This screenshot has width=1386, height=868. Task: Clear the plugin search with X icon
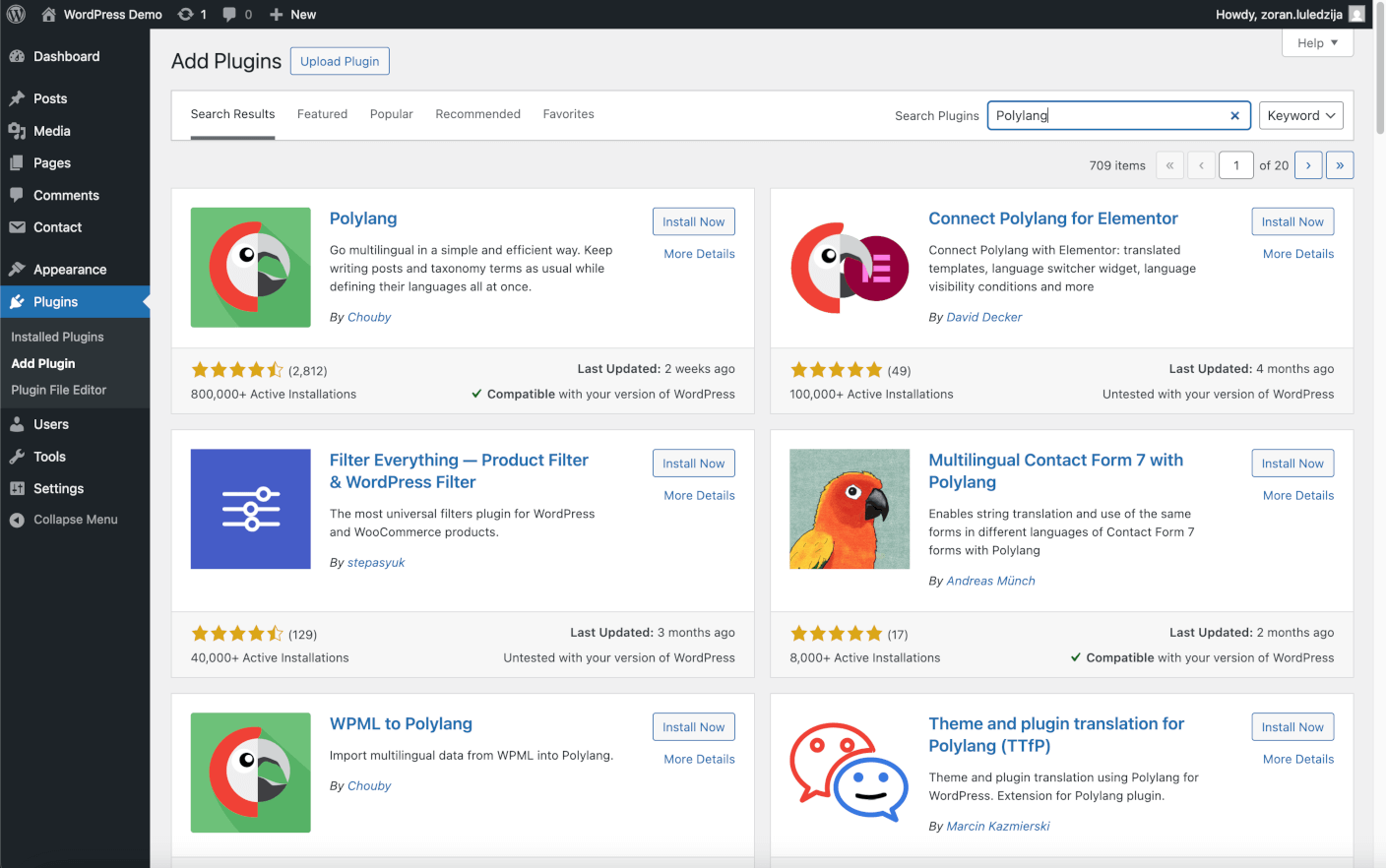click(x=1234, y=115)
